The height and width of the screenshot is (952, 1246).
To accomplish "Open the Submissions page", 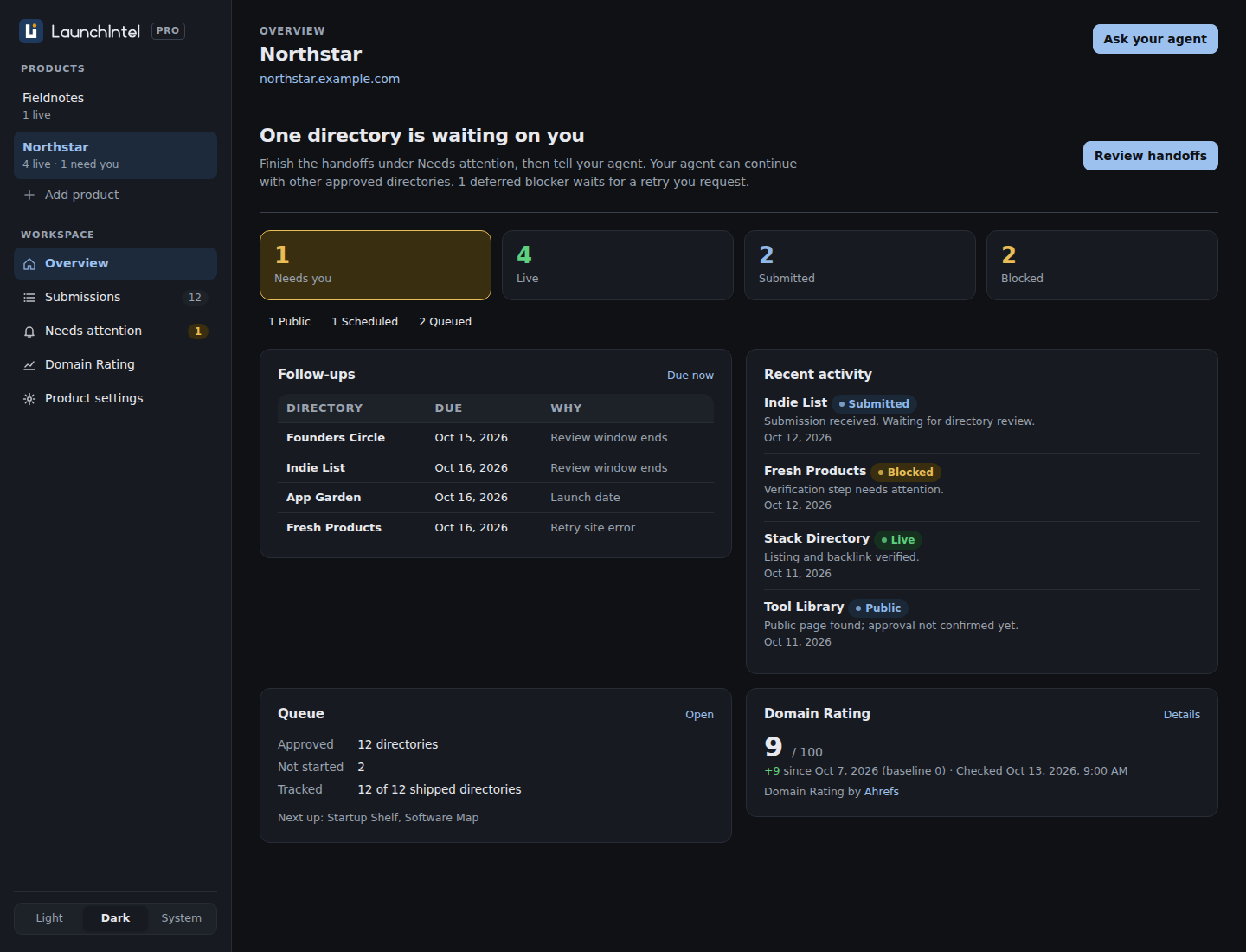I will pyautogui.click(x=115, y=298).
